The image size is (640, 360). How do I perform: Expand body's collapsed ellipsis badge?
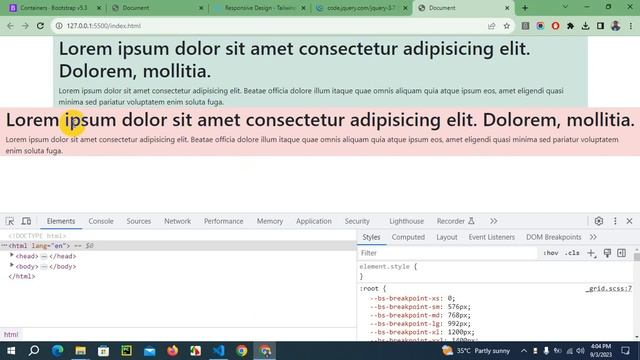point(44,267)
